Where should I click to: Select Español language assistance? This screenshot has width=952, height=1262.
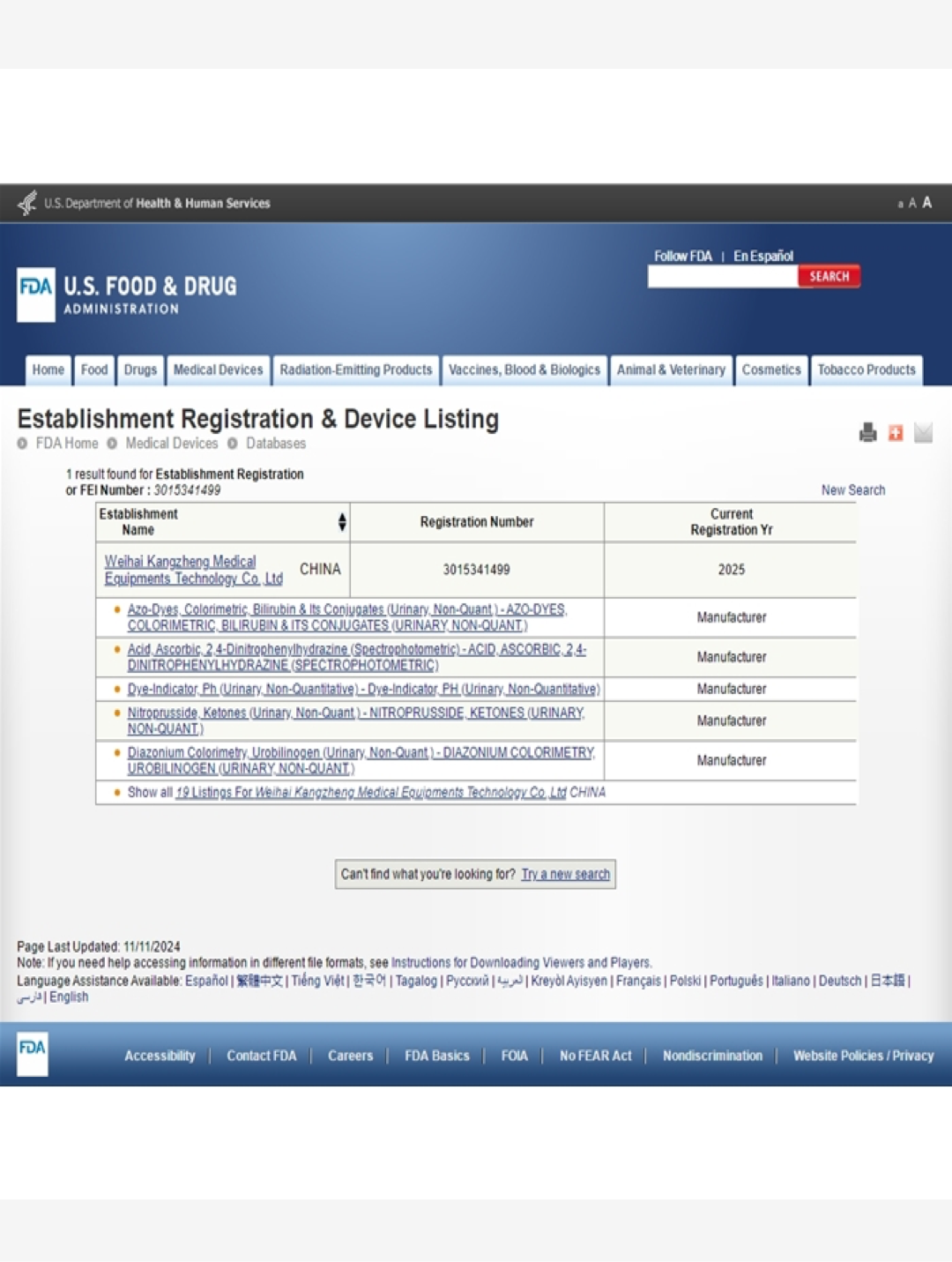click(206, 981)
